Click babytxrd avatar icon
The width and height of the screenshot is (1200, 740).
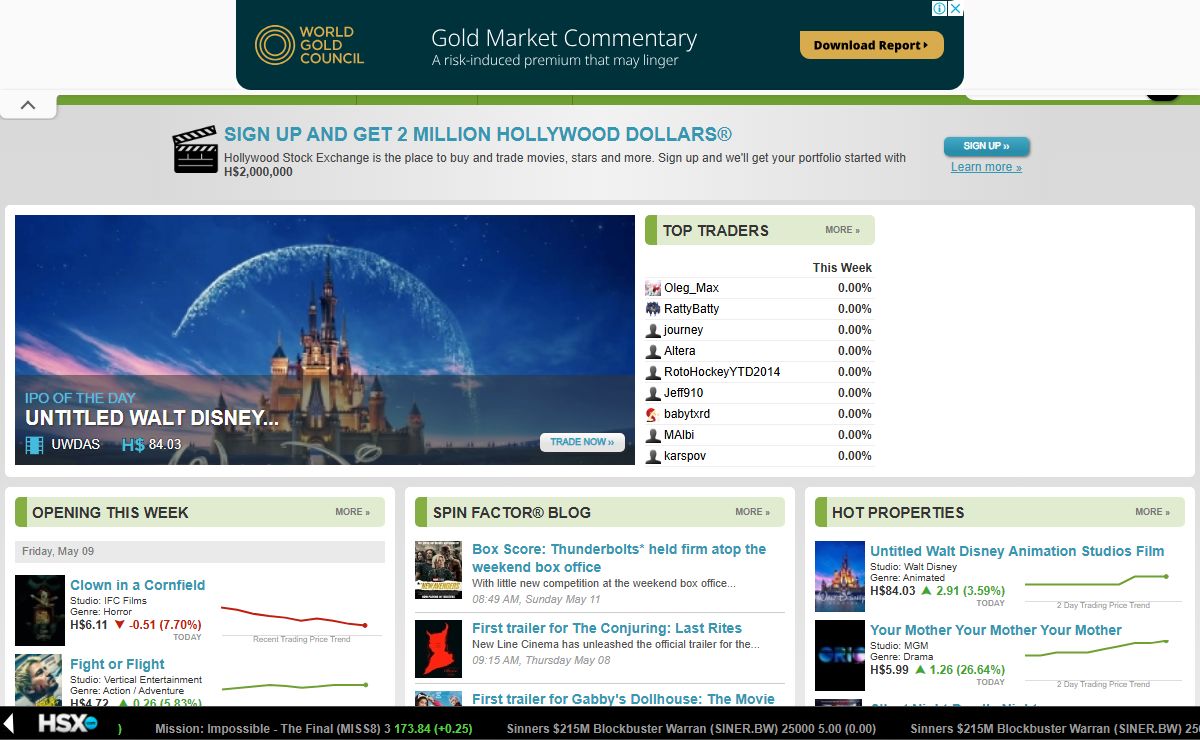653,414
